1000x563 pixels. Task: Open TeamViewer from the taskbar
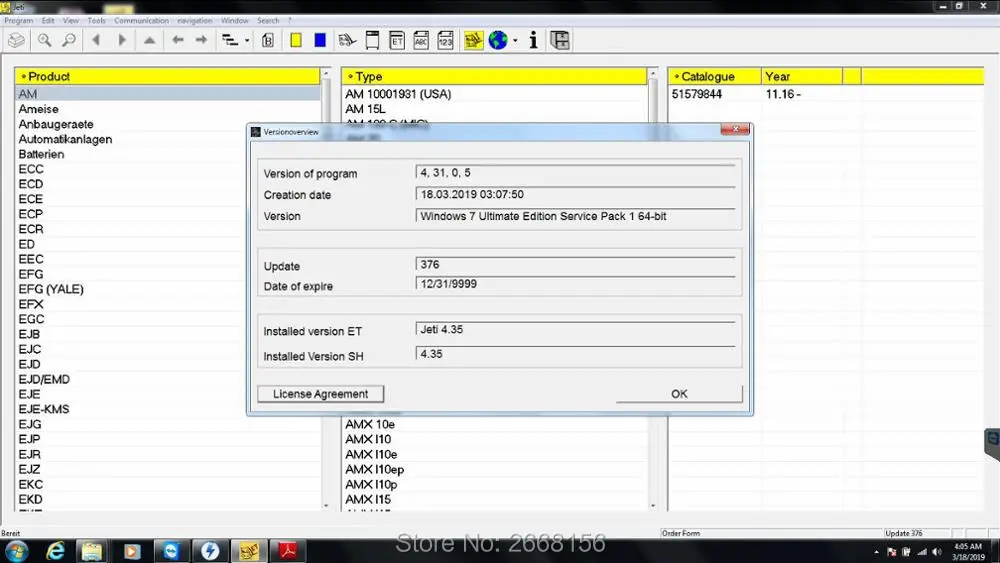170,551
